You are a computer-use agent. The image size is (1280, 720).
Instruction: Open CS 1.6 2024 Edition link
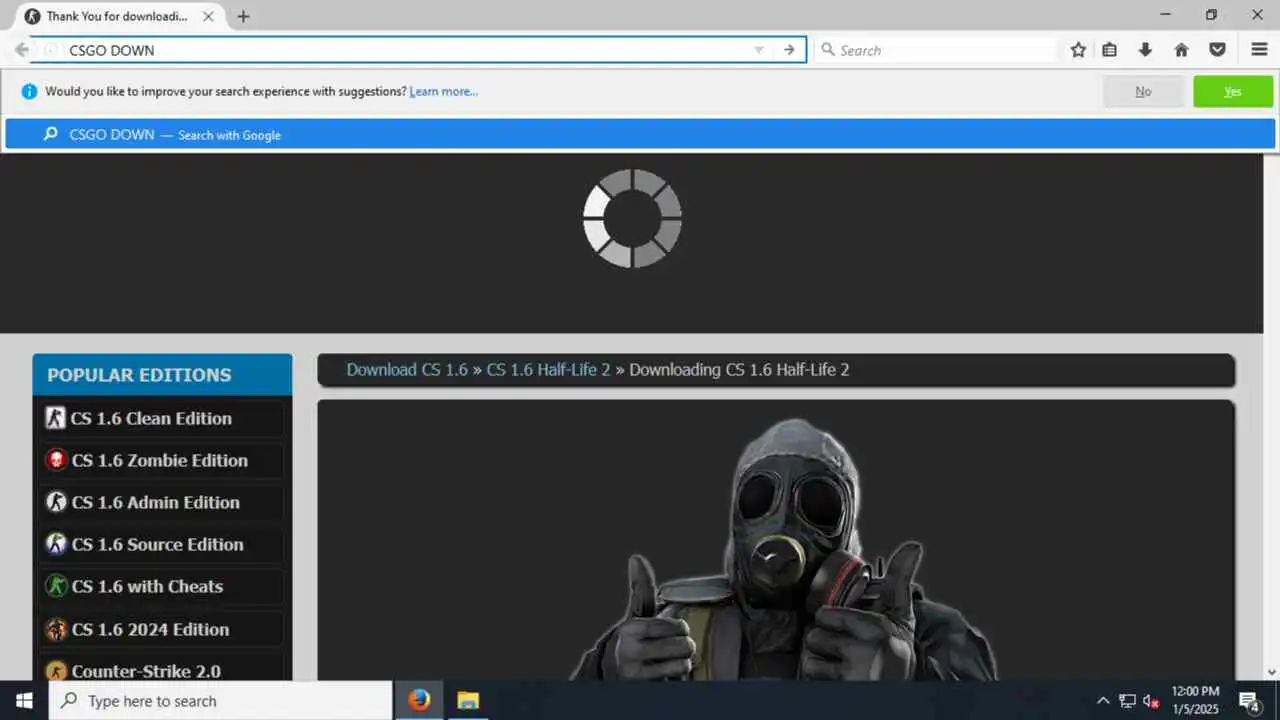click(x=150, y=629)
